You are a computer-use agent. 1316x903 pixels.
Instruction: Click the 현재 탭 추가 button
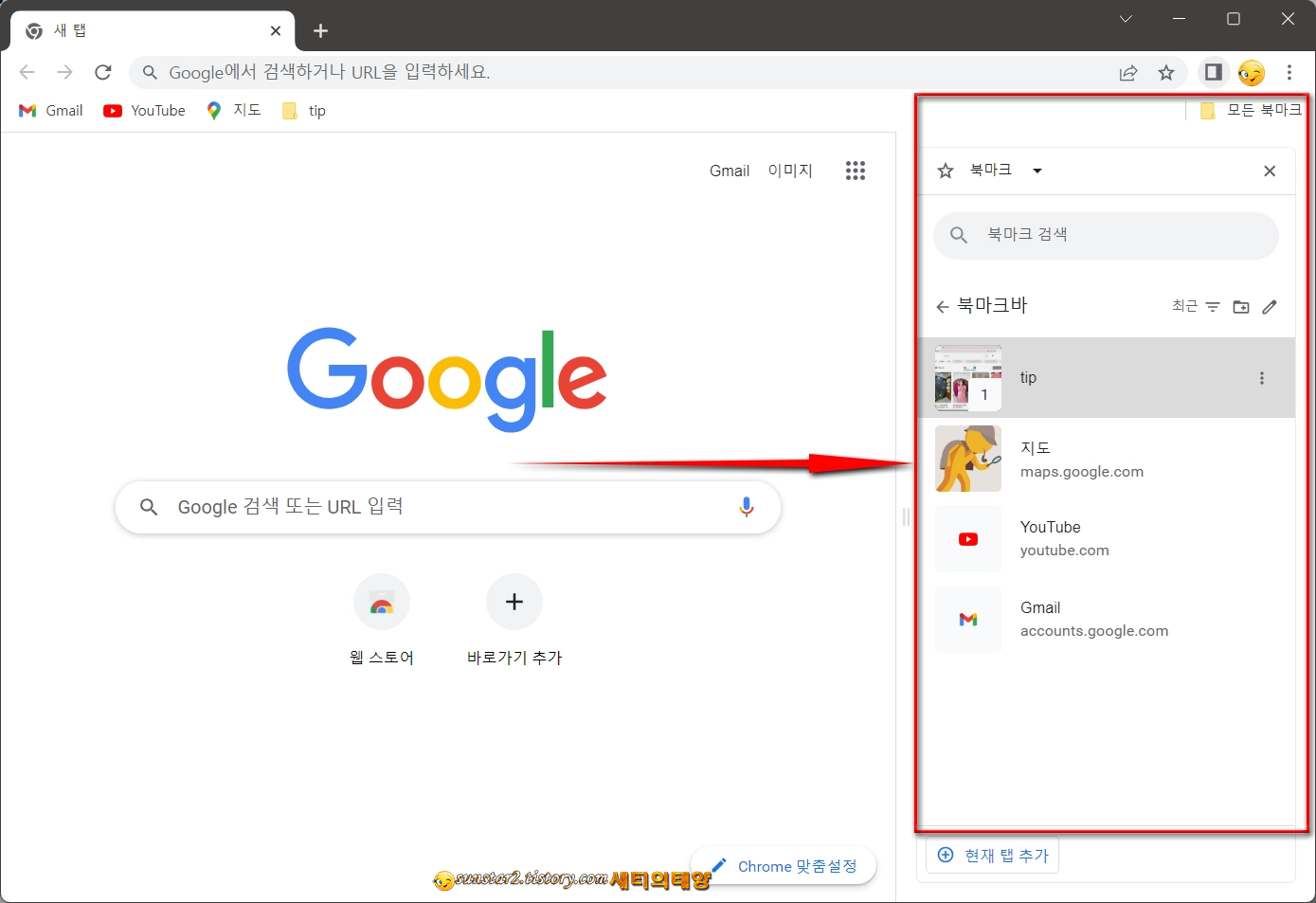[992, 854]
